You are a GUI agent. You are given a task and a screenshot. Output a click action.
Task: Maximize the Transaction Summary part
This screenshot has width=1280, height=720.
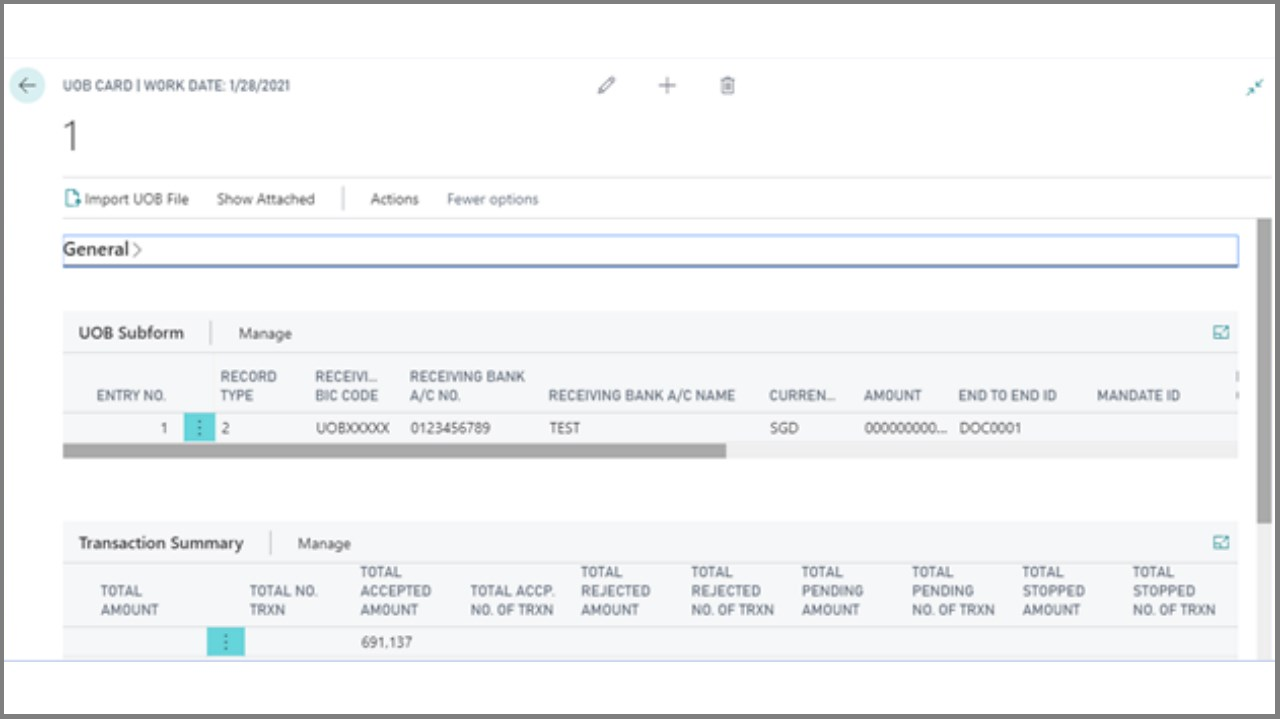1221,543
